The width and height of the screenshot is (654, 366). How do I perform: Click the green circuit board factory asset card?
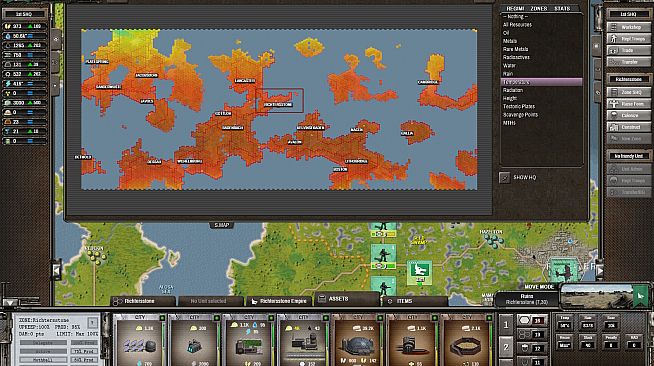click(x=248, y=340)
